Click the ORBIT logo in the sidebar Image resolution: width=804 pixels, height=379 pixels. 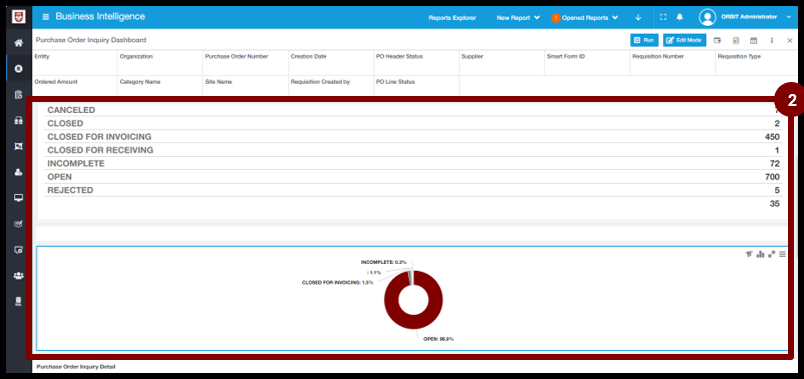click(x=18, y=17)
